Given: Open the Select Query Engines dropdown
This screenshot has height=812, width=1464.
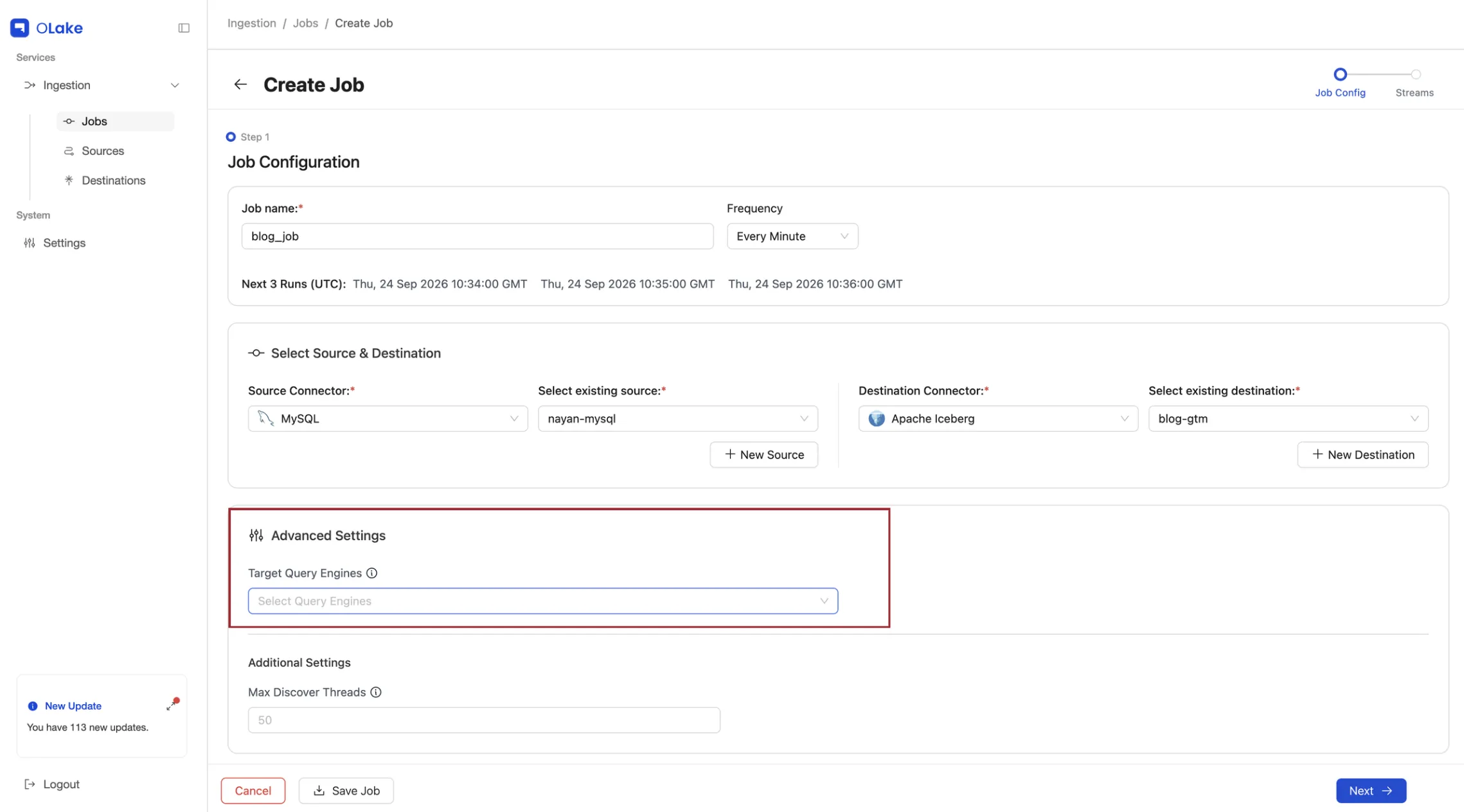Looking at the screenshot, I should [x=542, y=601].
